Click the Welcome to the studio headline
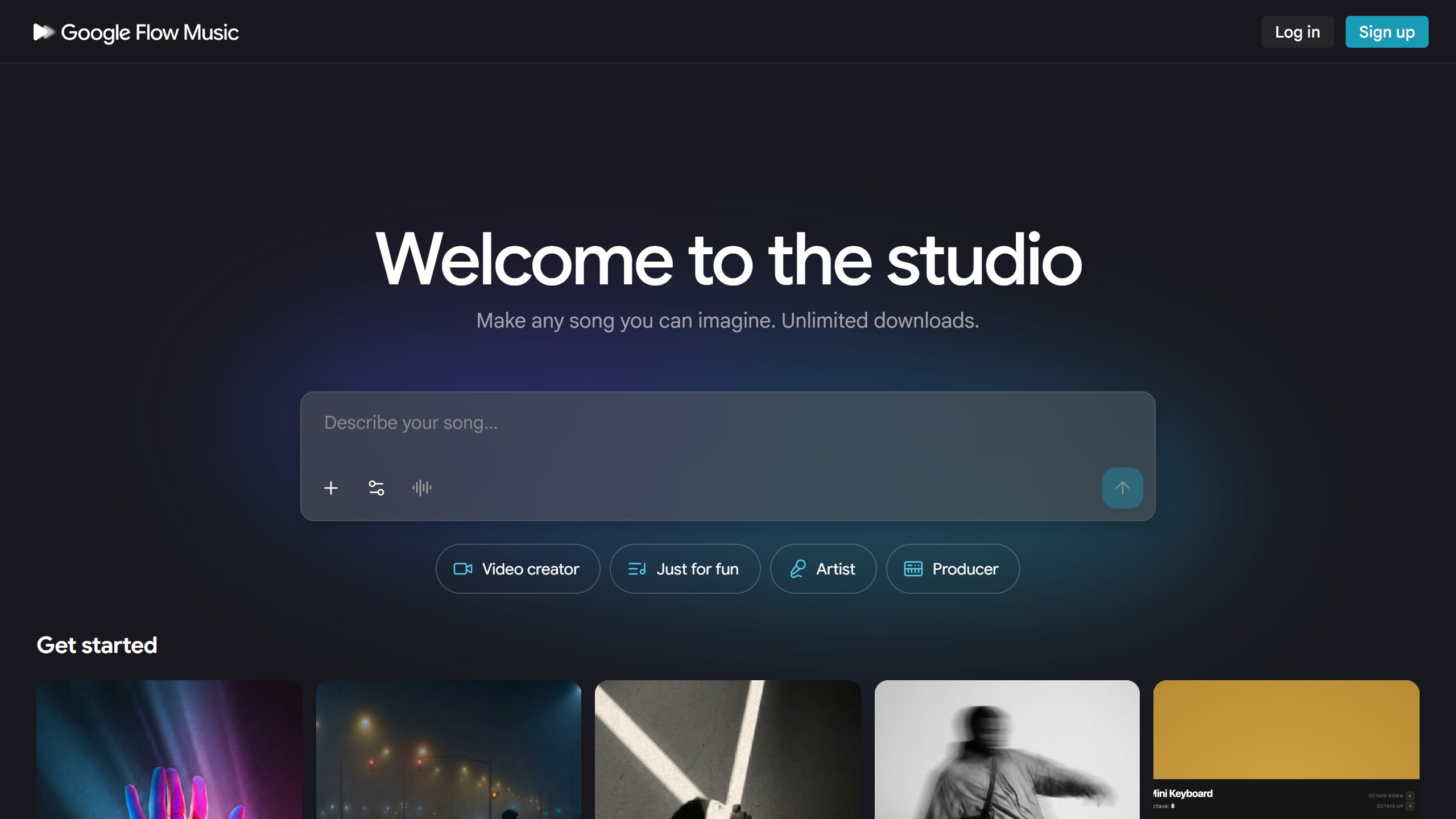 coord(728,259)
